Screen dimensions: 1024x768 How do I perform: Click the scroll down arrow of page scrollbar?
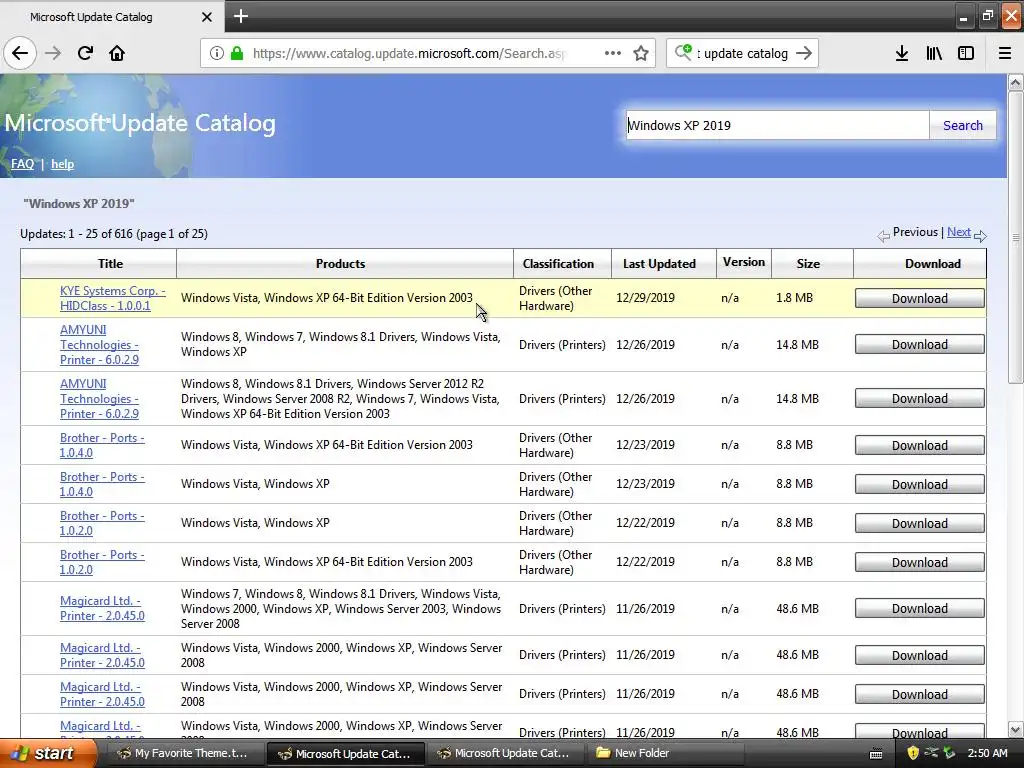pyautogui.click(x=1016, y=729)
